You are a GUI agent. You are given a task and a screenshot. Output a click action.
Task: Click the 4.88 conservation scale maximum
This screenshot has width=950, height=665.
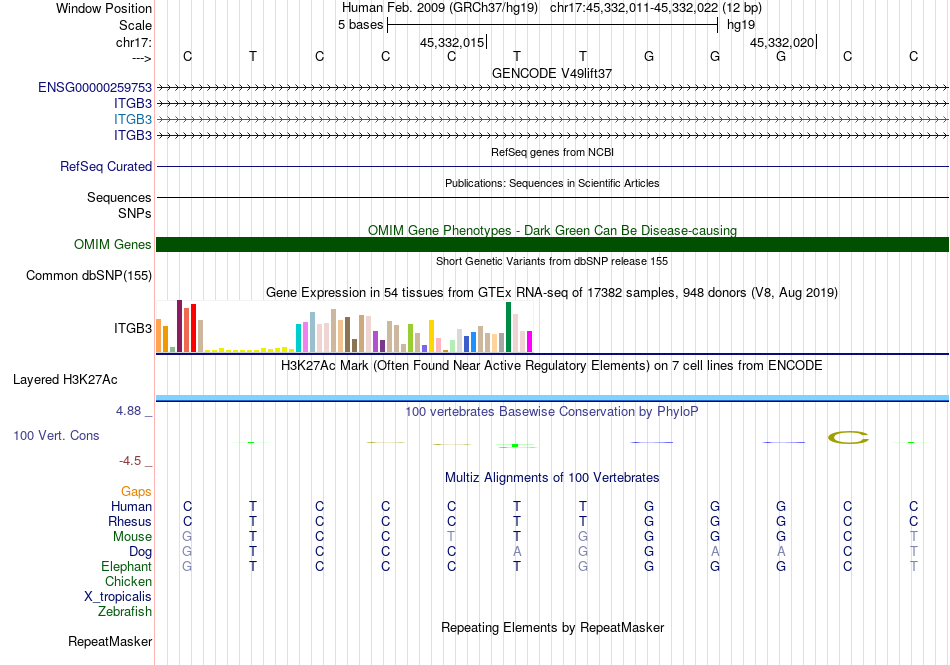128,411
